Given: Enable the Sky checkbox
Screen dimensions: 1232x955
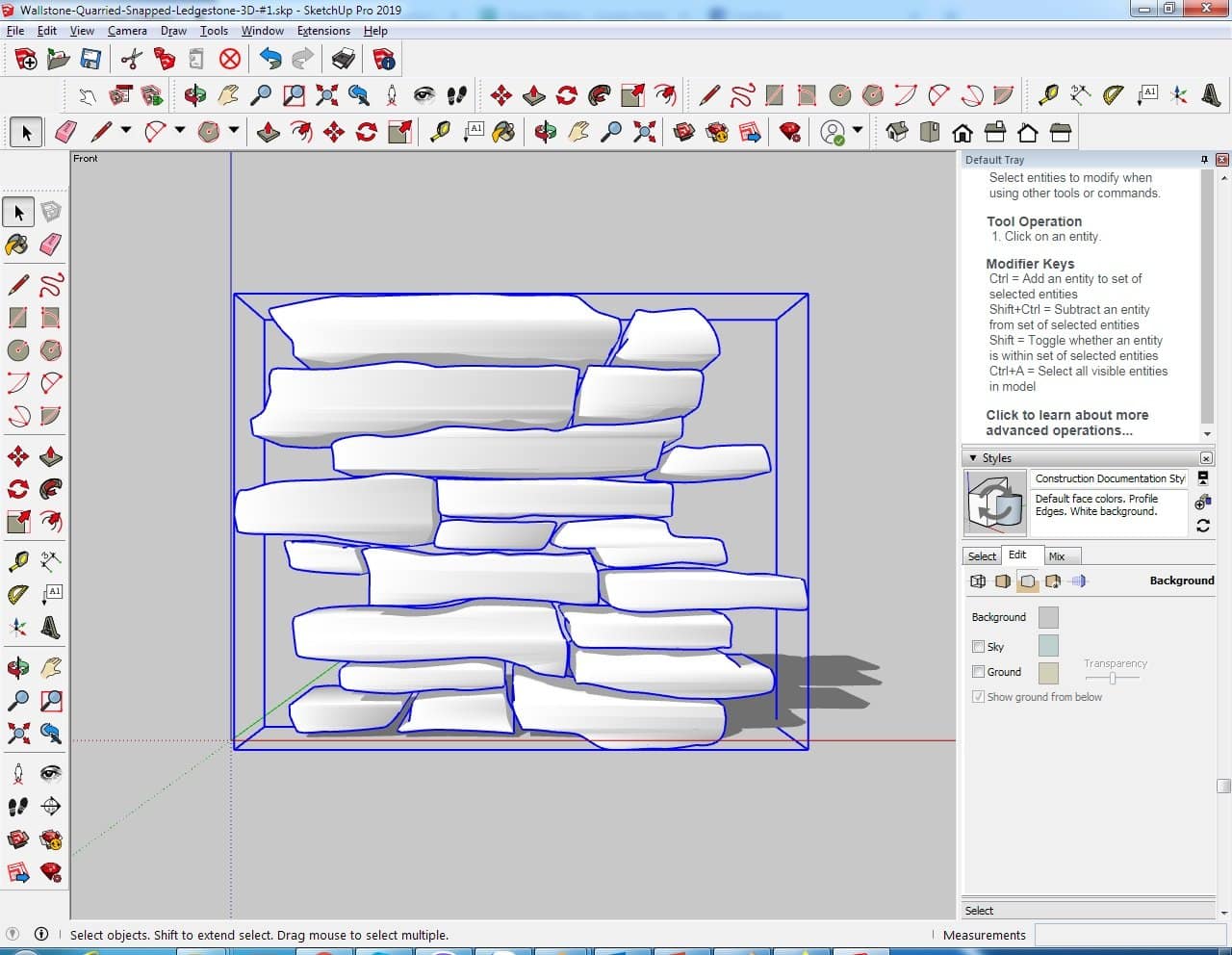Looking at the screenshot, I should click(978, 647).
